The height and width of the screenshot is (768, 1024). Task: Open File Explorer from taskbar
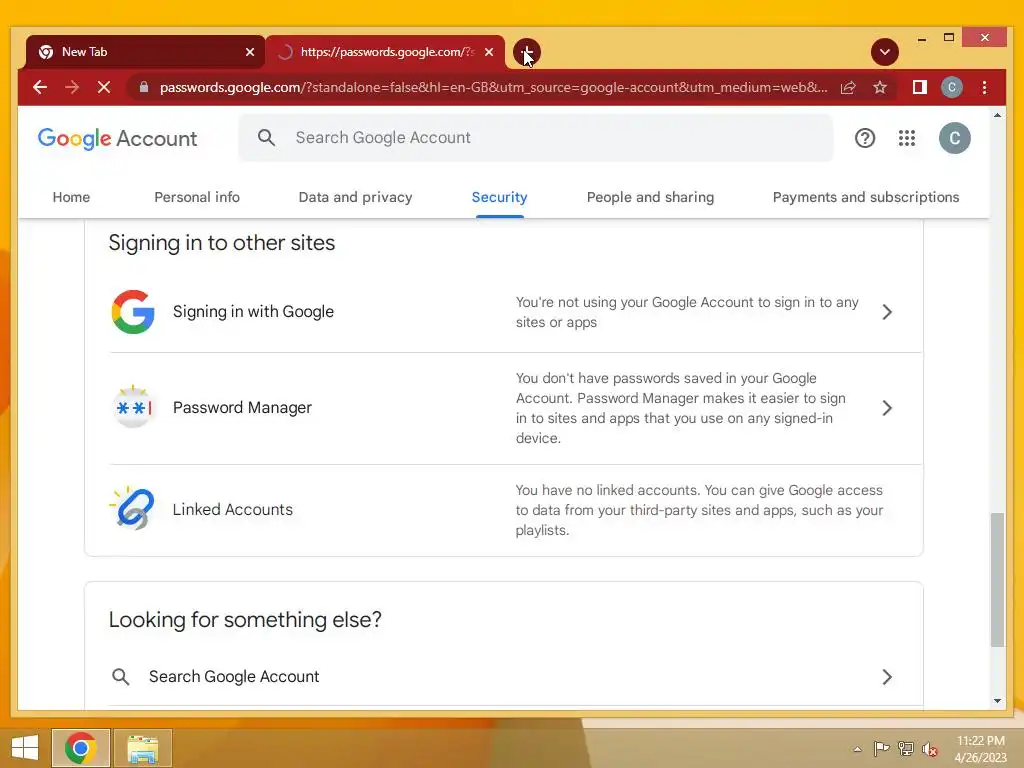(143, 748)
